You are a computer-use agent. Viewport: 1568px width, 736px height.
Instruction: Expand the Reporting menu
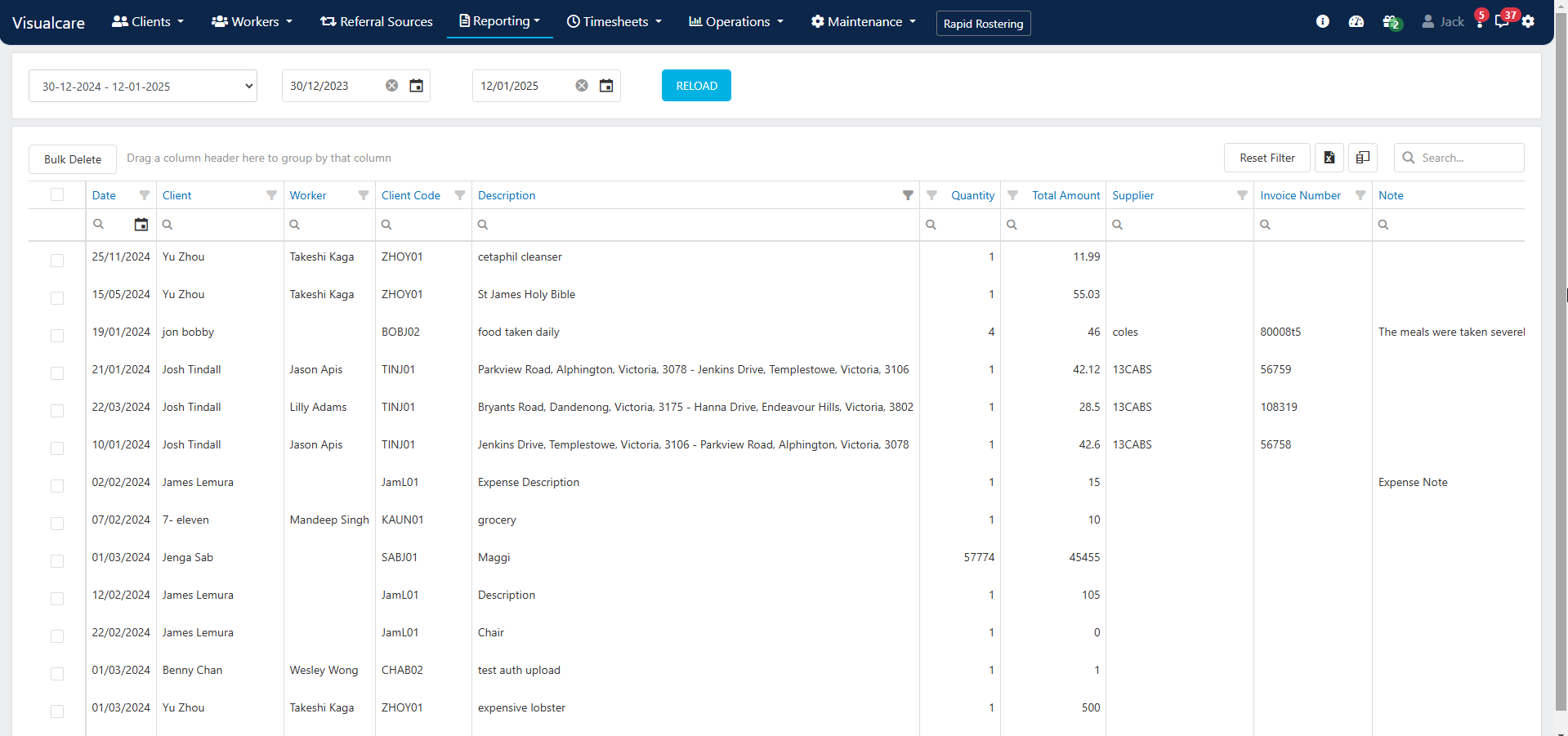pos(500,21)
